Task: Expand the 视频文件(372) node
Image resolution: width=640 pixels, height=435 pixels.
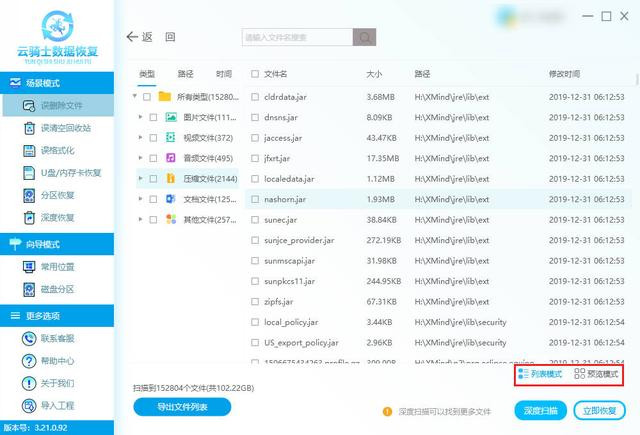Action: click(140, 137)
